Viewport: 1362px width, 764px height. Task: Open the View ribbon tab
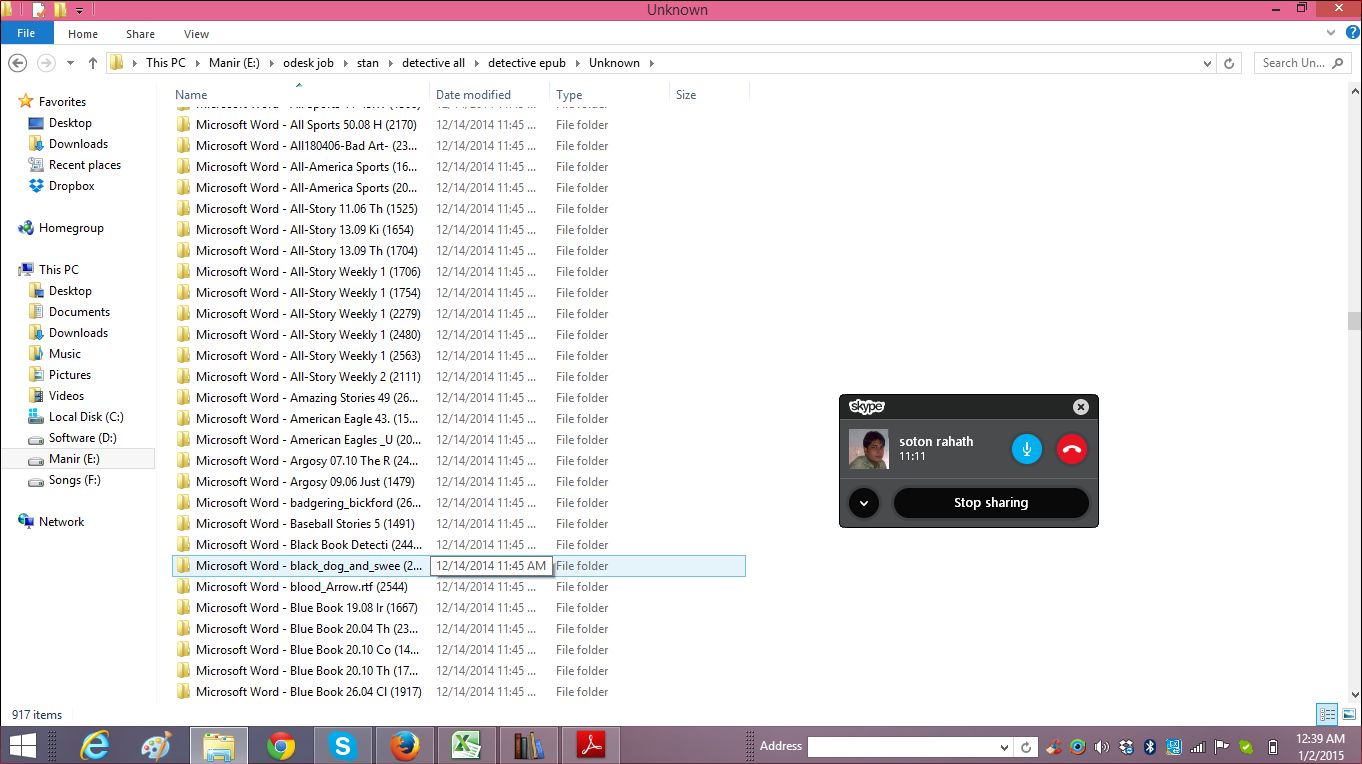click(197, 34)
